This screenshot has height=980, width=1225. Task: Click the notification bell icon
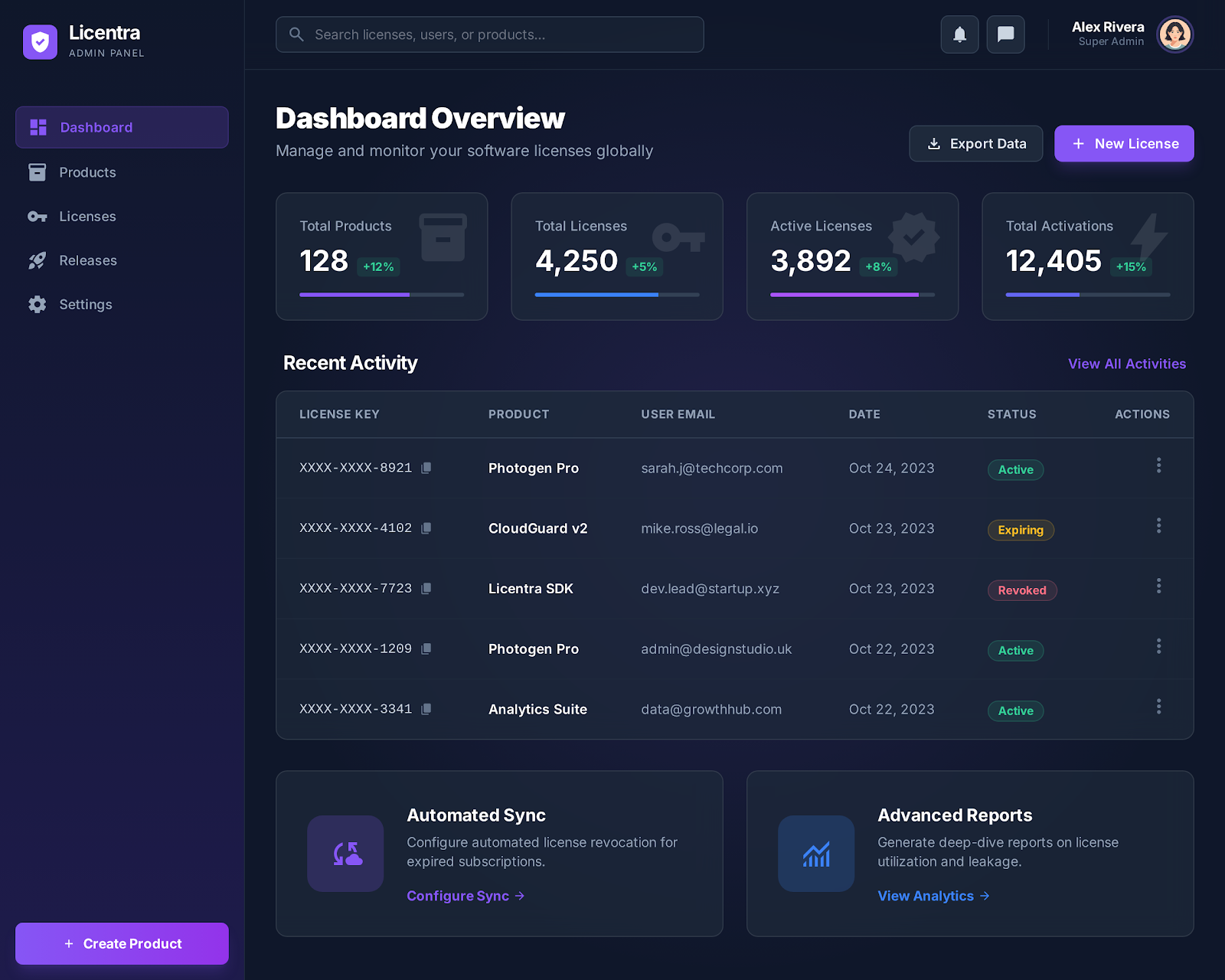tap(959, 34)
